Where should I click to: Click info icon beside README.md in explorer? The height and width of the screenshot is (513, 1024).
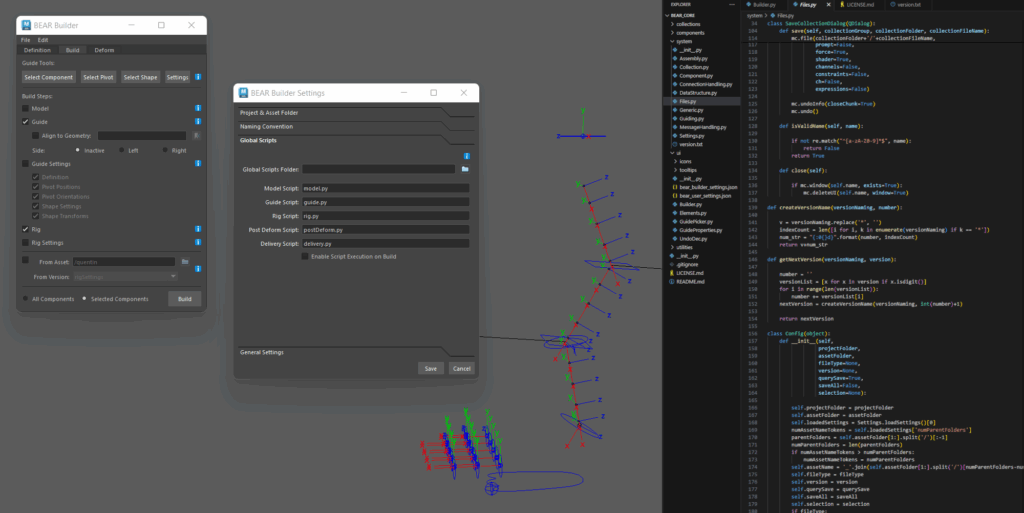tap(671, 281)
